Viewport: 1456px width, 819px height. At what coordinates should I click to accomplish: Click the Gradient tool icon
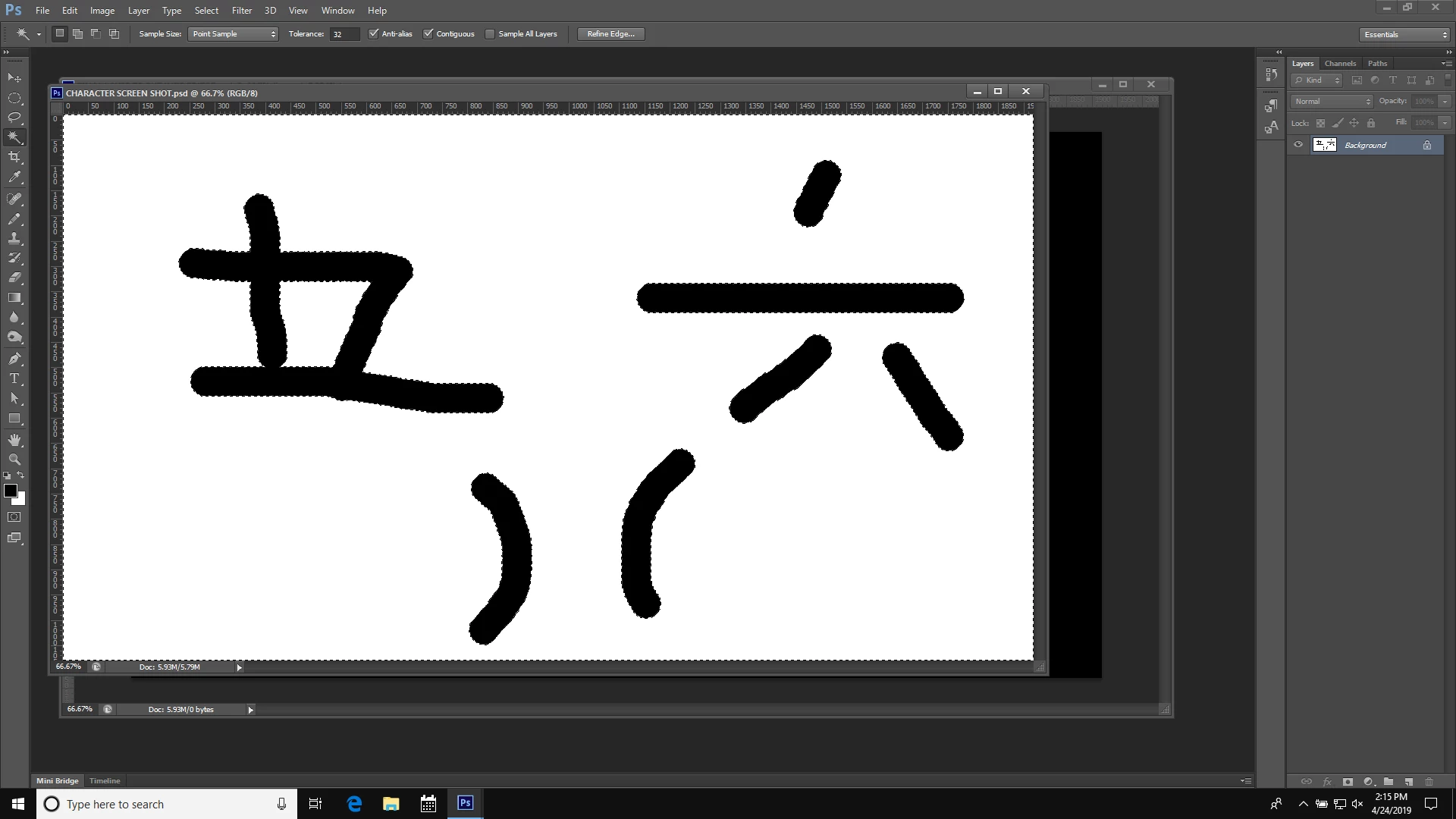tap(14, 298)
